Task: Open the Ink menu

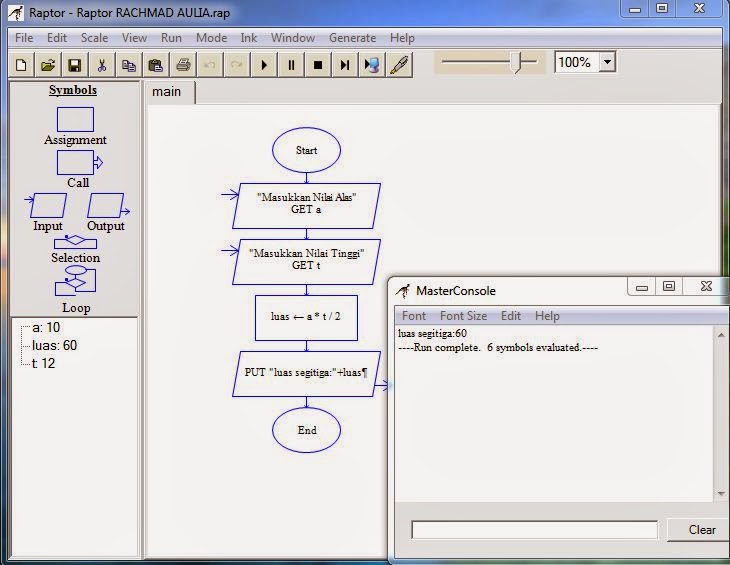Action: pyautogui.click(x=249, y=38)
